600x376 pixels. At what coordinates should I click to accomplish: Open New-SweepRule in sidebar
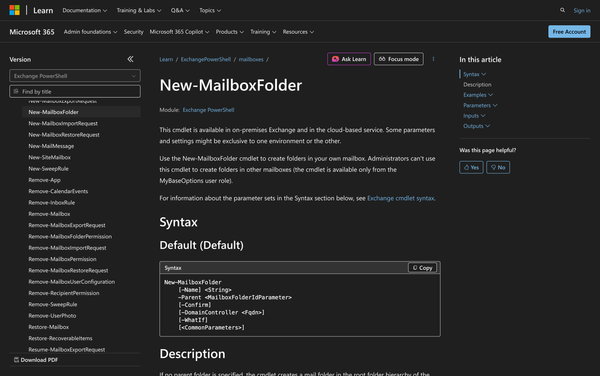pyautogui.click(x=49, y=169)
